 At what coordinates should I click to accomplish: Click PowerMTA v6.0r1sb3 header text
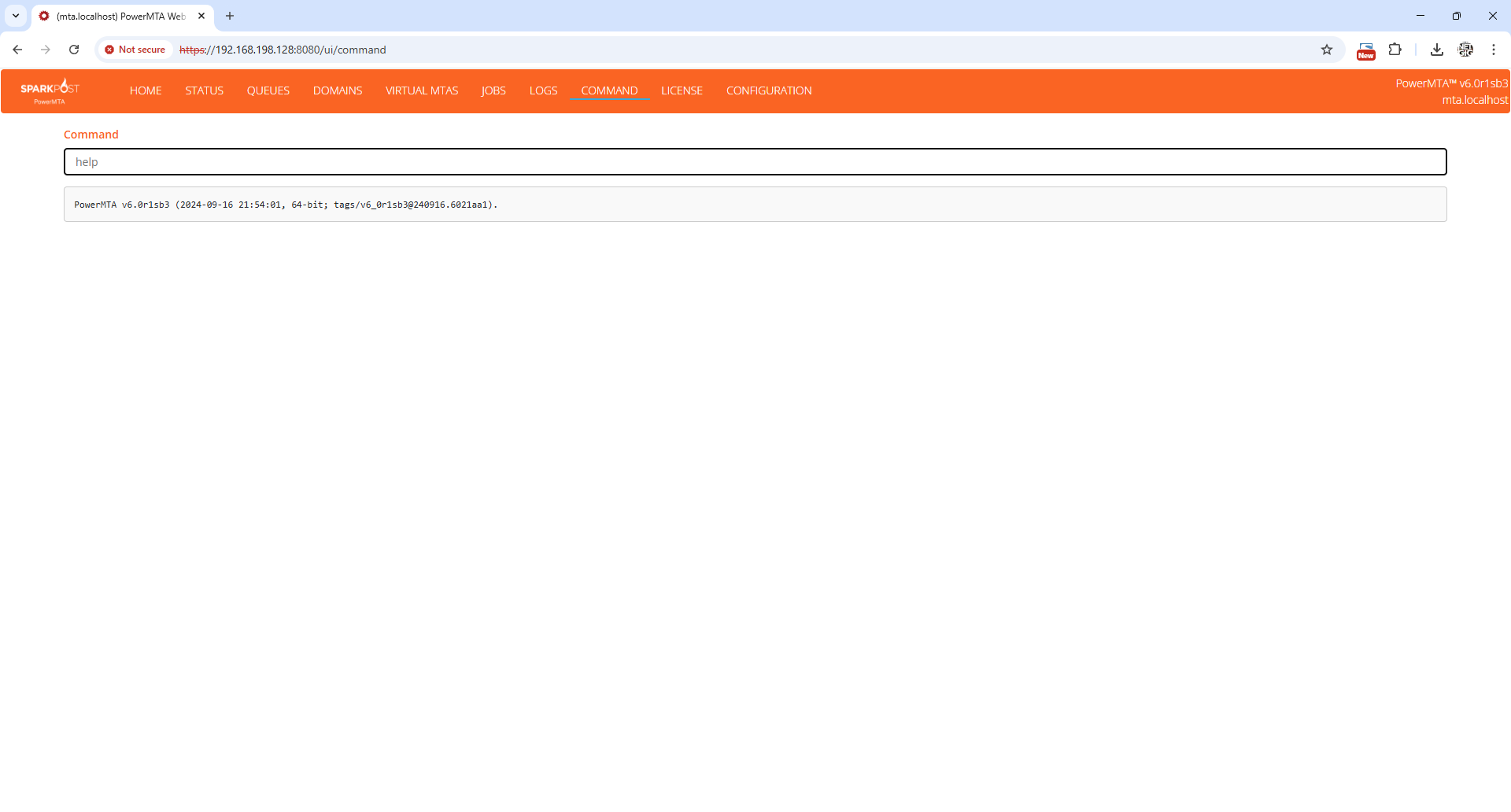pyautogui.click(x=1451, y=83)
